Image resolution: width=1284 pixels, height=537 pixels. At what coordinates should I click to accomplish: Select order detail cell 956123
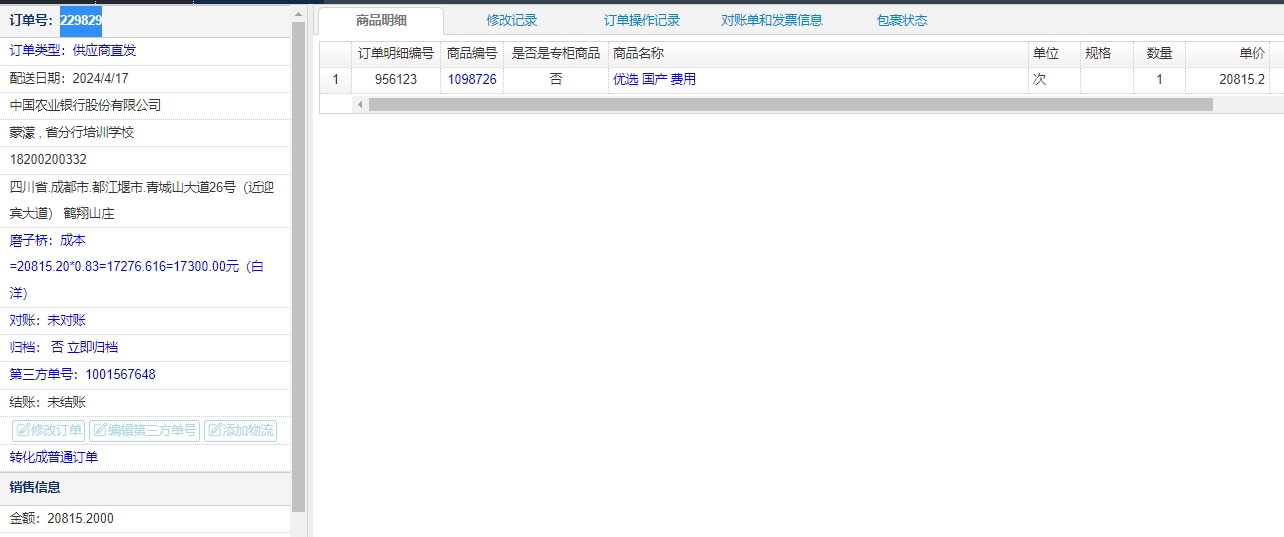396,79
